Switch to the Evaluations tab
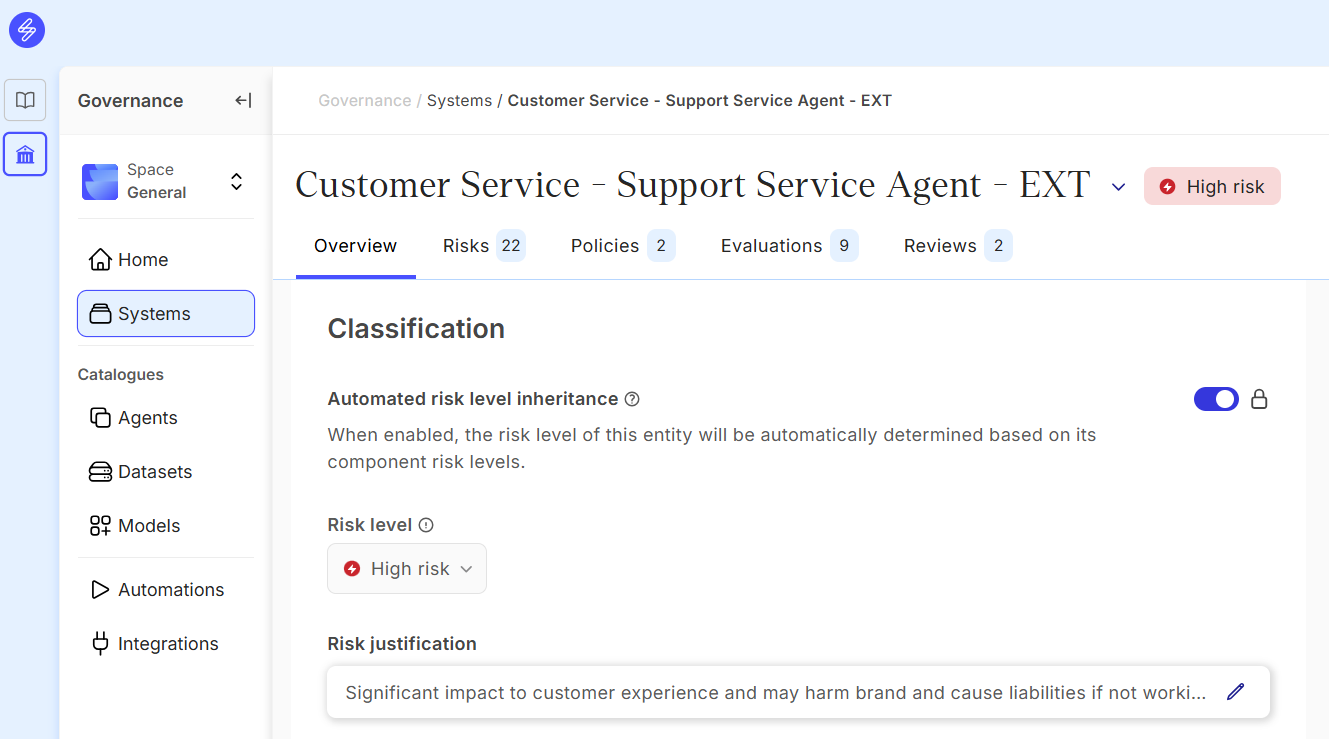The width and height of the screenshot is (1329, 739). coord(788,246)
